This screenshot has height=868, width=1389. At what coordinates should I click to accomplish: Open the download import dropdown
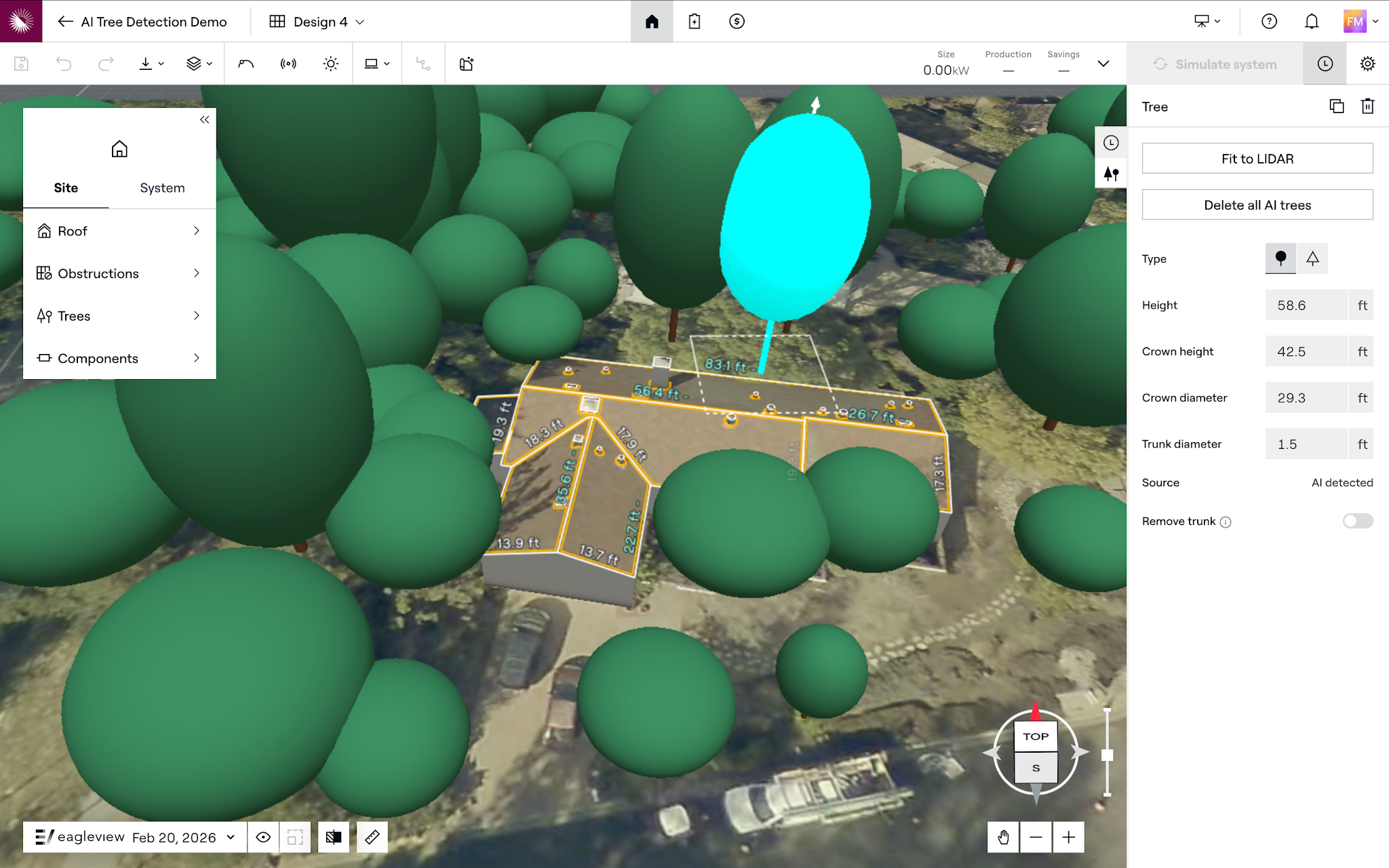pos(151,64)
